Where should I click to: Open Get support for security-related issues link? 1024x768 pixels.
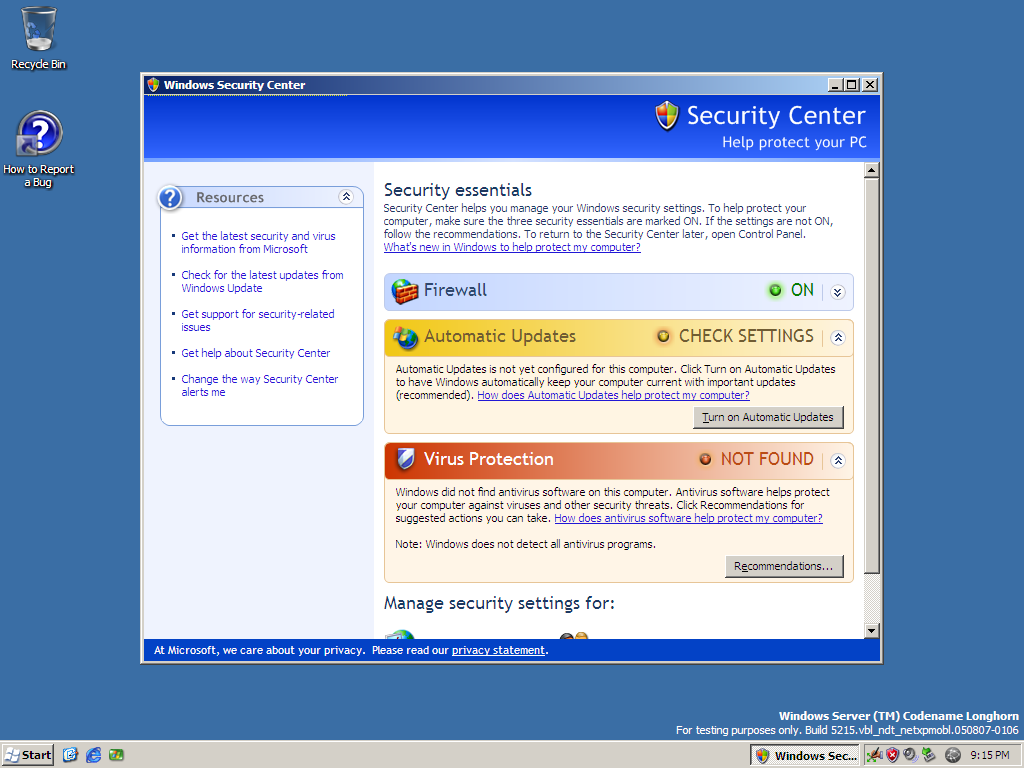[257, 321]
